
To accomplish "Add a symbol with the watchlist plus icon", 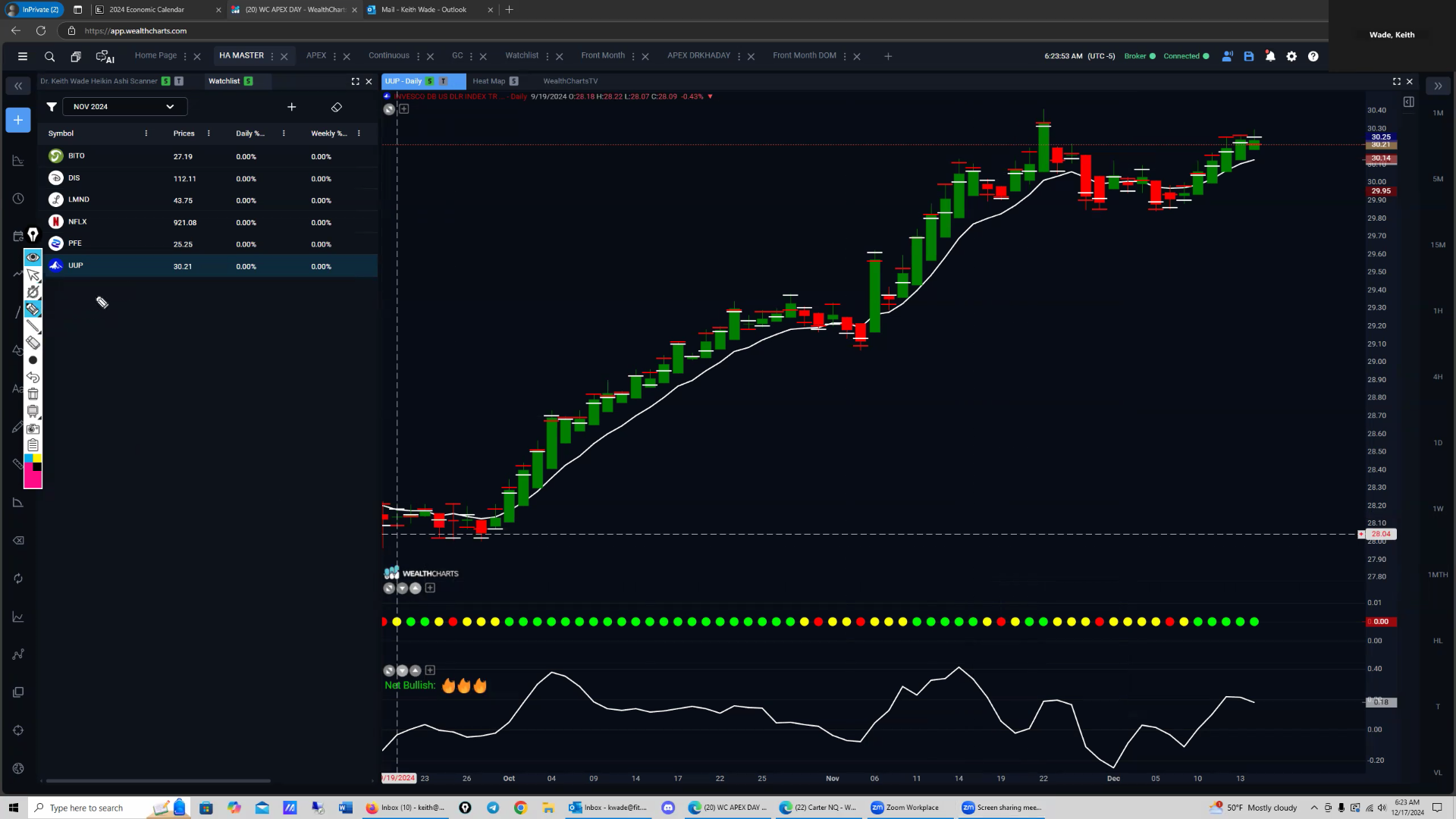I will pyautogui.click(x=291, y=107).
